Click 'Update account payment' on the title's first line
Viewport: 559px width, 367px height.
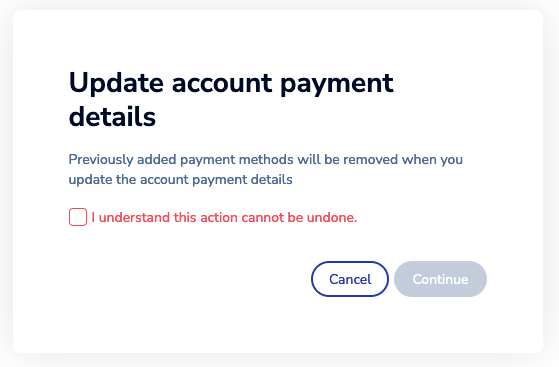pyautogui.click(x=231, y=83)
